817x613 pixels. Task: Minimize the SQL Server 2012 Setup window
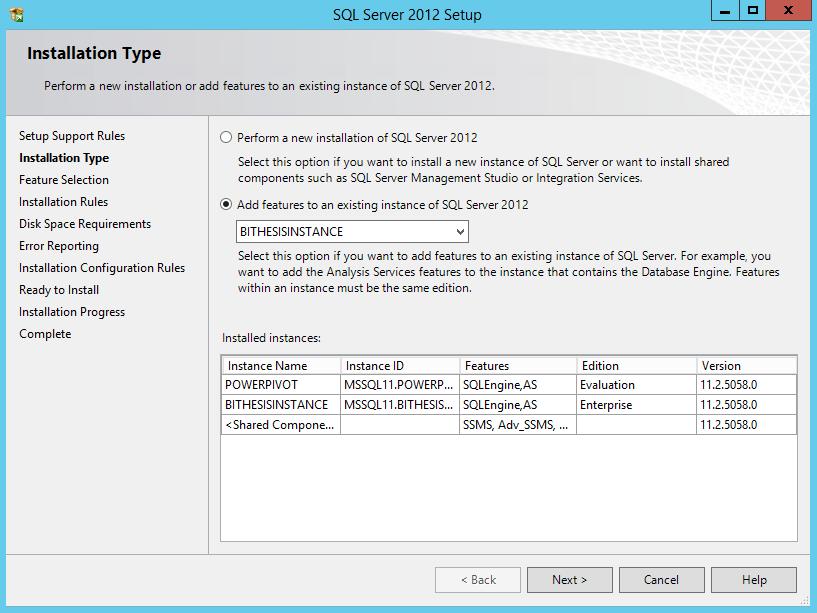click(725, 11)
